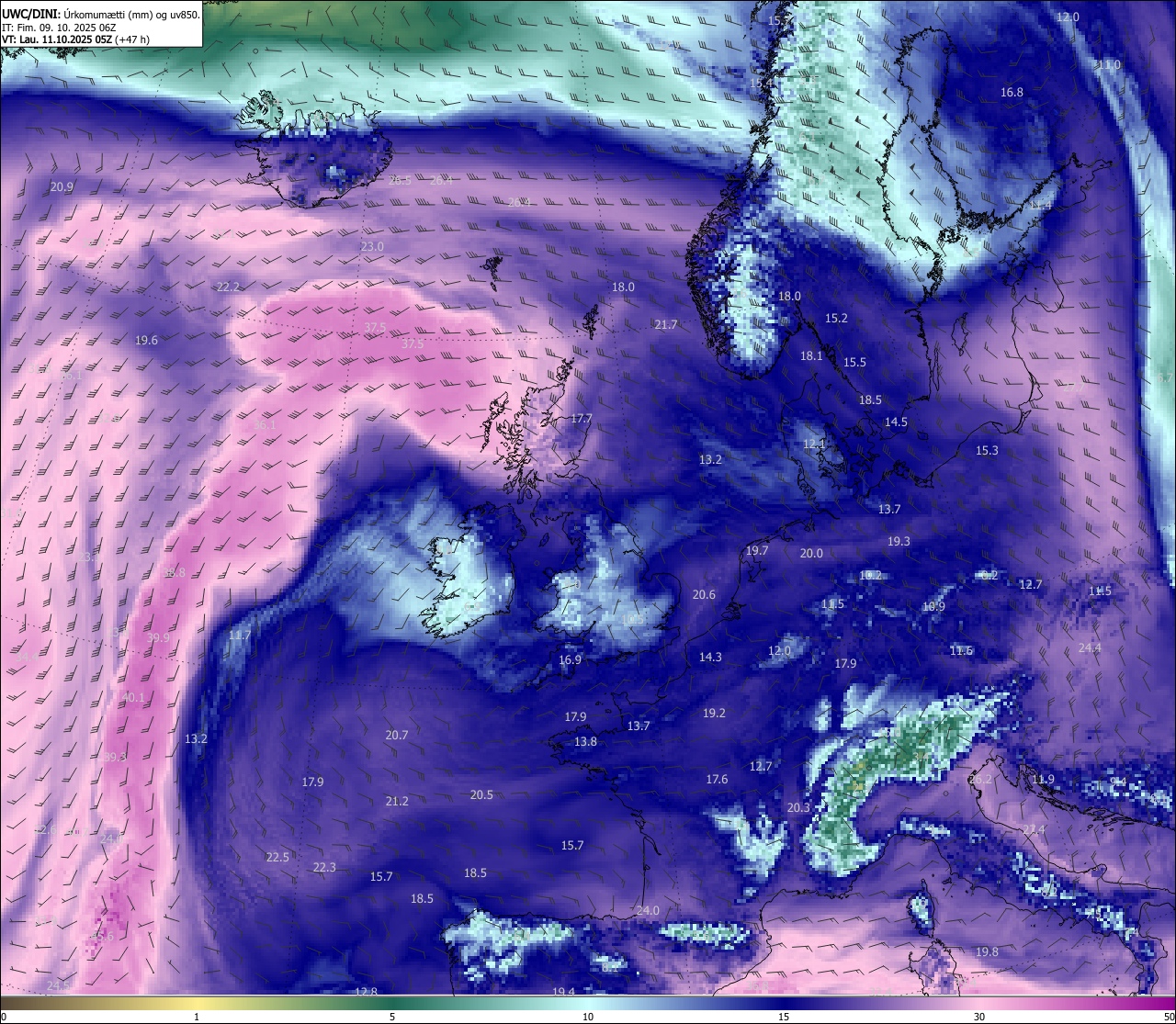Image resolution: width=1176 pixels, height=1024 pixels.
Task: Click the 16.8 value over Finland
Action: pyautogui.click(x=1012, y=93)
